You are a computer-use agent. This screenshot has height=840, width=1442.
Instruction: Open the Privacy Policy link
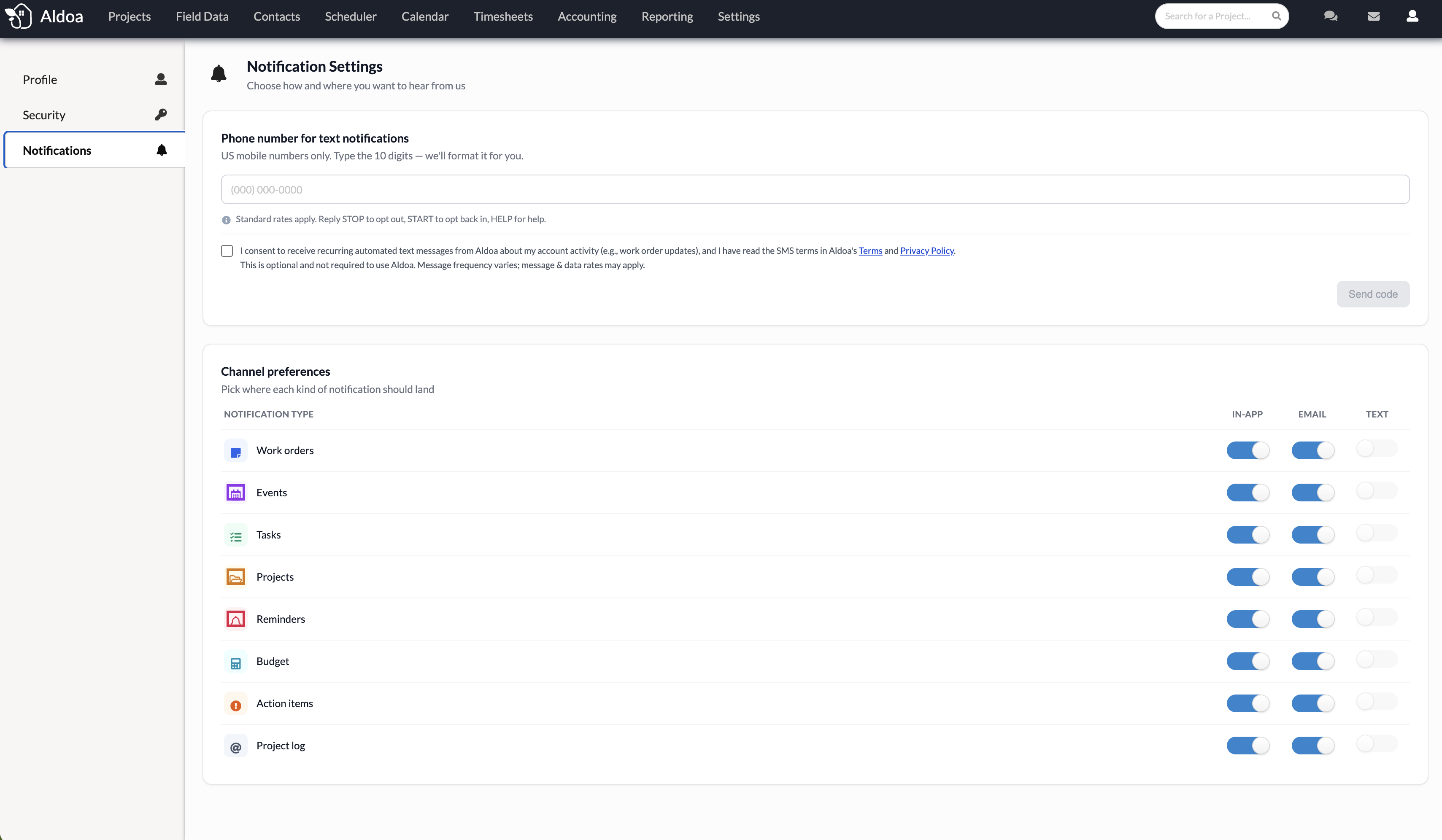tap(927, 250)
